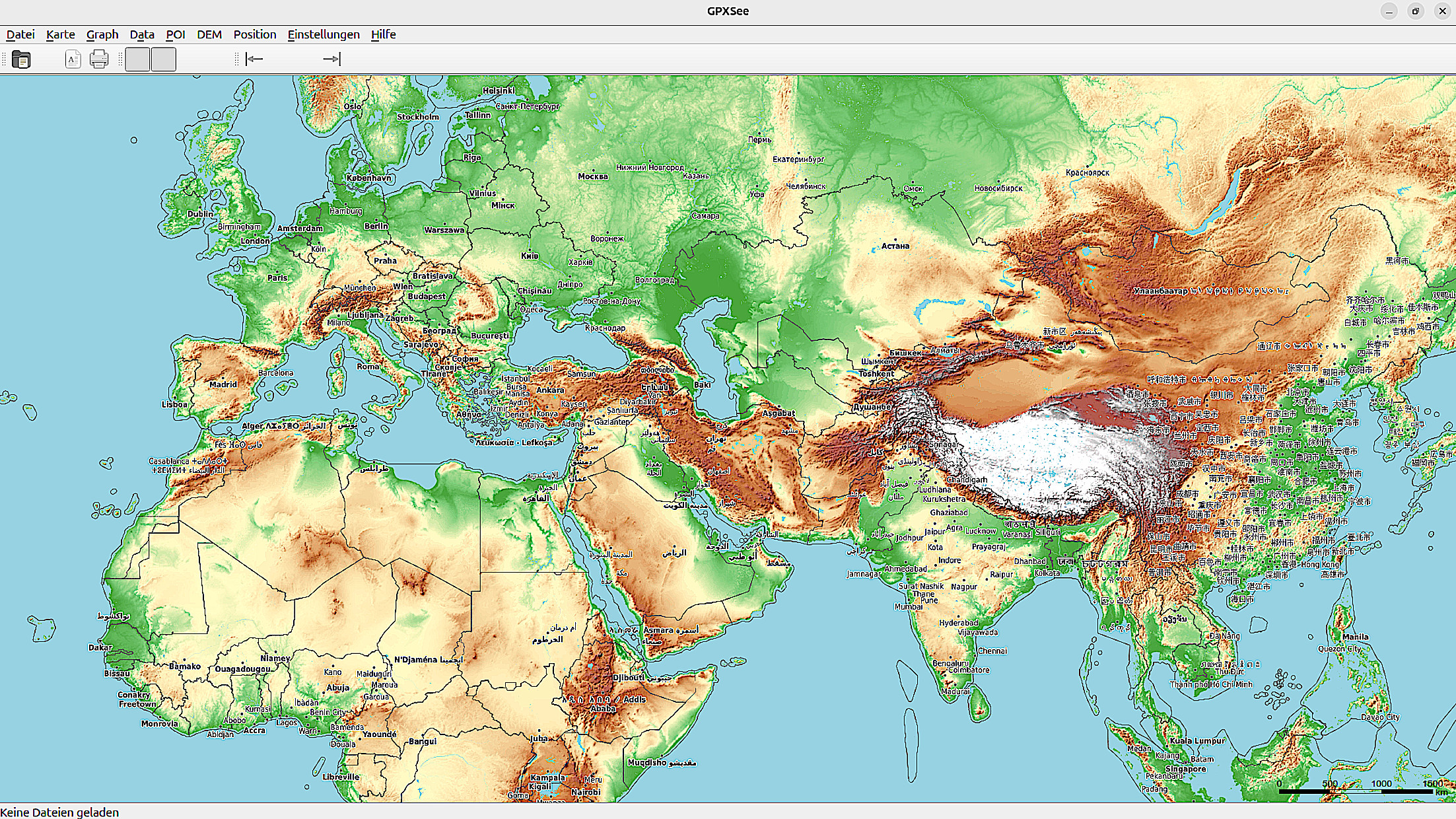Expand the Data menu
1456x819 pixels.
(x=141, y=34)
